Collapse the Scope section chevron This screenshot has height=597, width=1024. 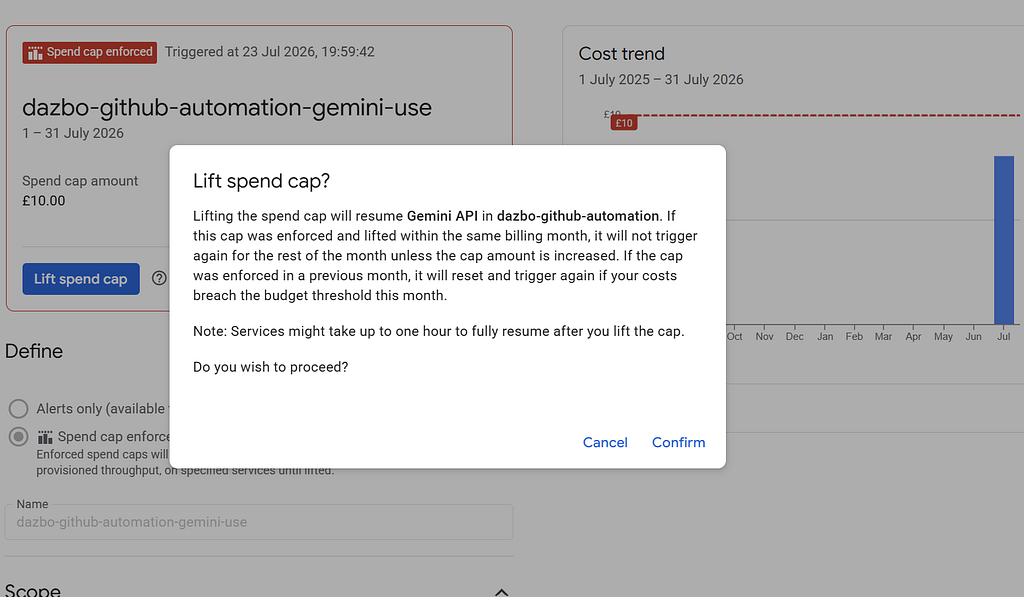click(501, 592)
